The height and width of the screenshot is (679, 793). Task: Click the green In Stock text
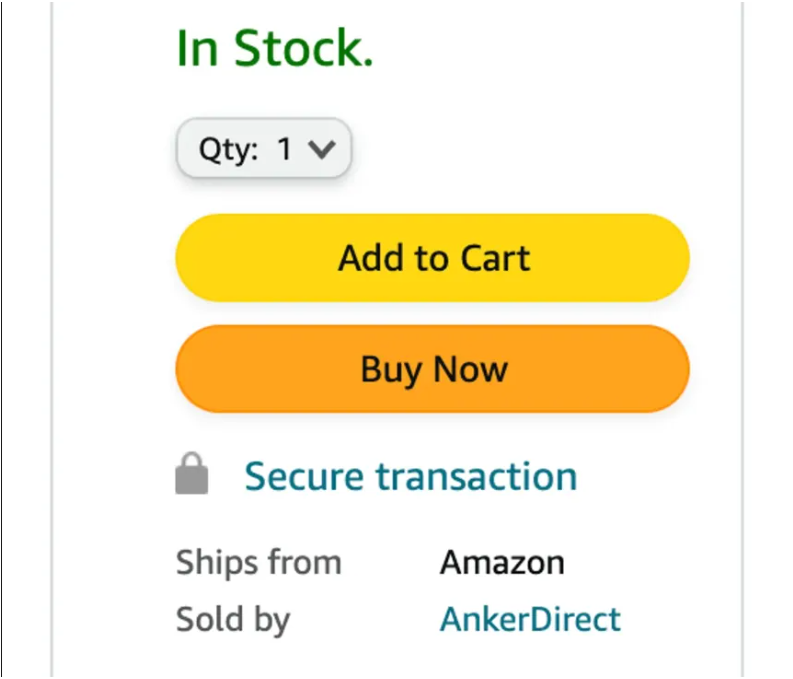[x=275, y=49]
